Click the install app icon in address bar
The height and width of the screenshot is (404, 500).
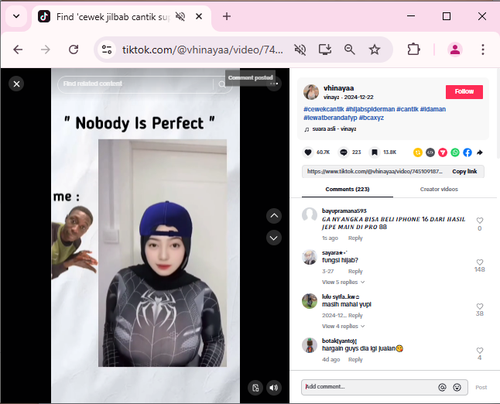coord(325,50)
